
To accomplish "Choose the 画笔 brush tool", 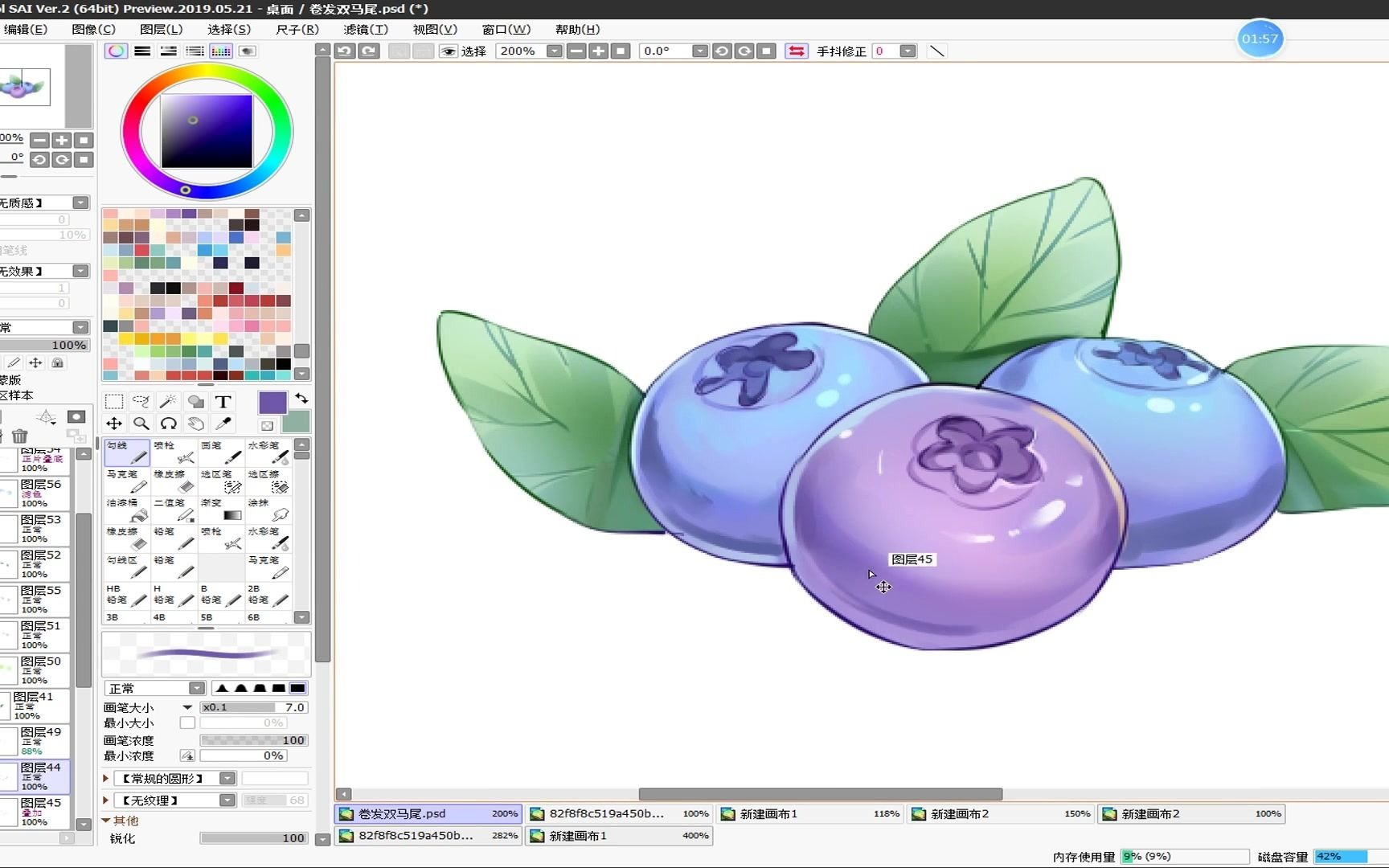I will (x=221, y=452).
